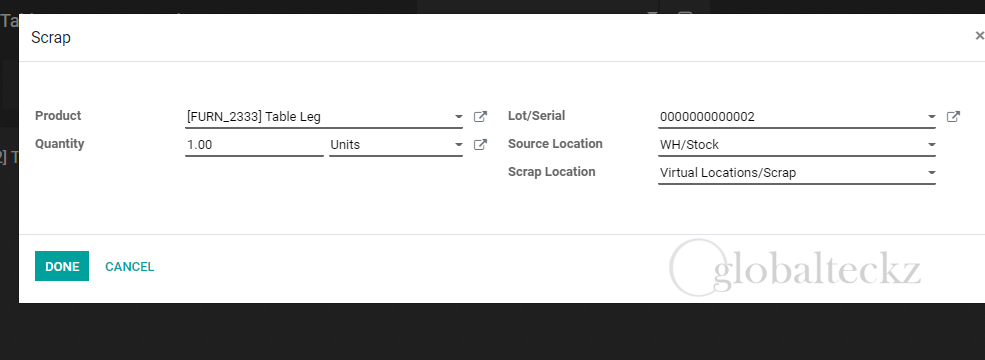Image resolution: width=985 pixels, height=360 pixels.
Task: Expand the Lot/Serial dropdown arrow
Action: click(x=932, y=117)
